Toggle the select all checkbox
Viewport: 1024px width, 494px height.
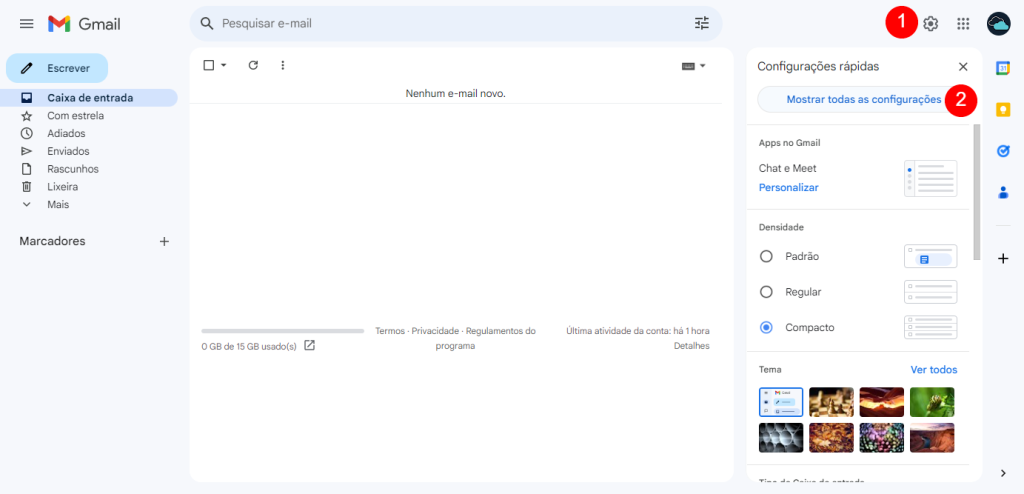[x=209, y=65]
